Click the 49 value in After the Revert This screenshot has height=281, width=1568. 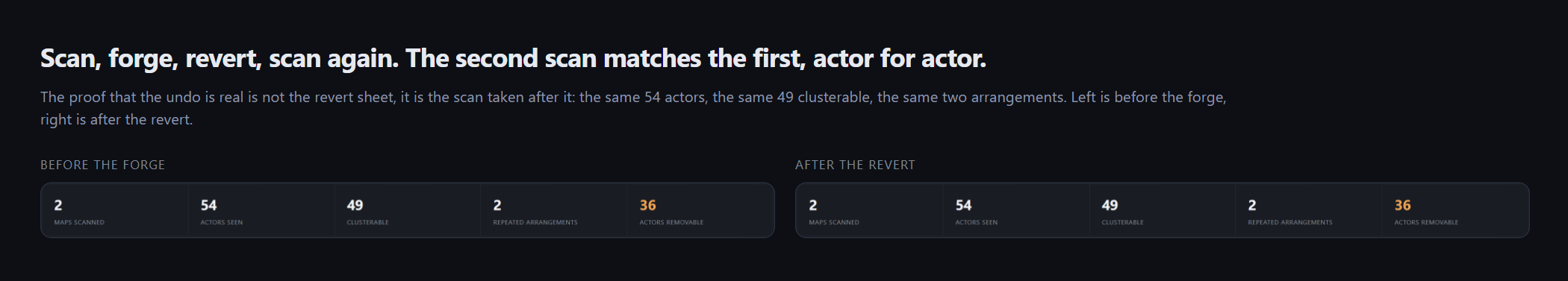click(1110, 205)
